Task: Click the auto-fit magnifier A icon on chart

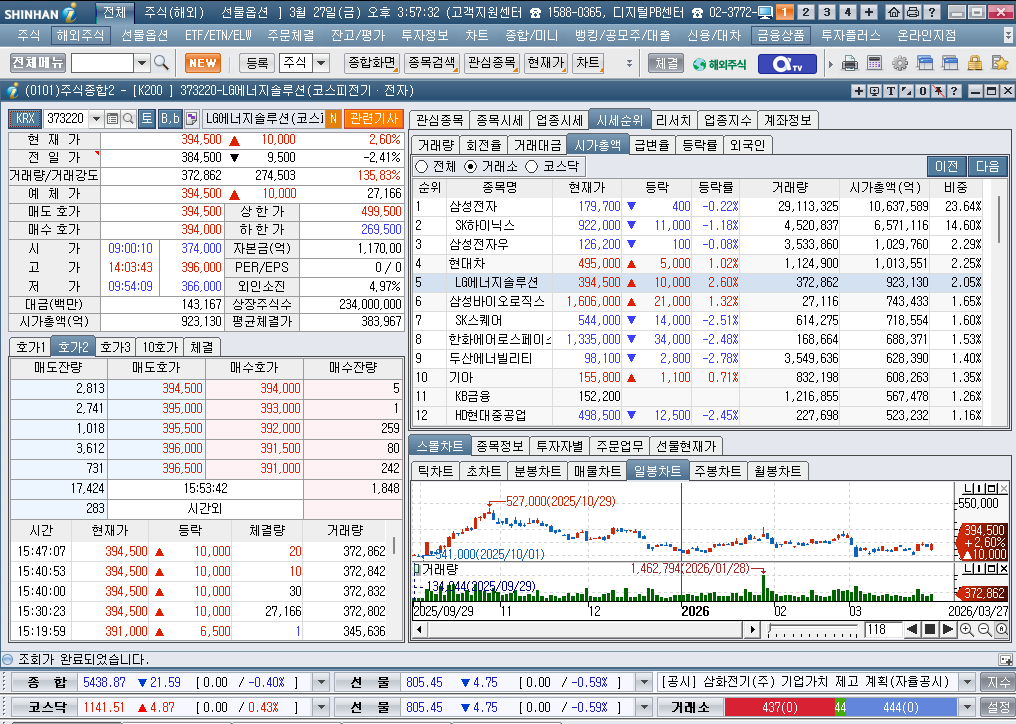Action: tap(1001, 629)
